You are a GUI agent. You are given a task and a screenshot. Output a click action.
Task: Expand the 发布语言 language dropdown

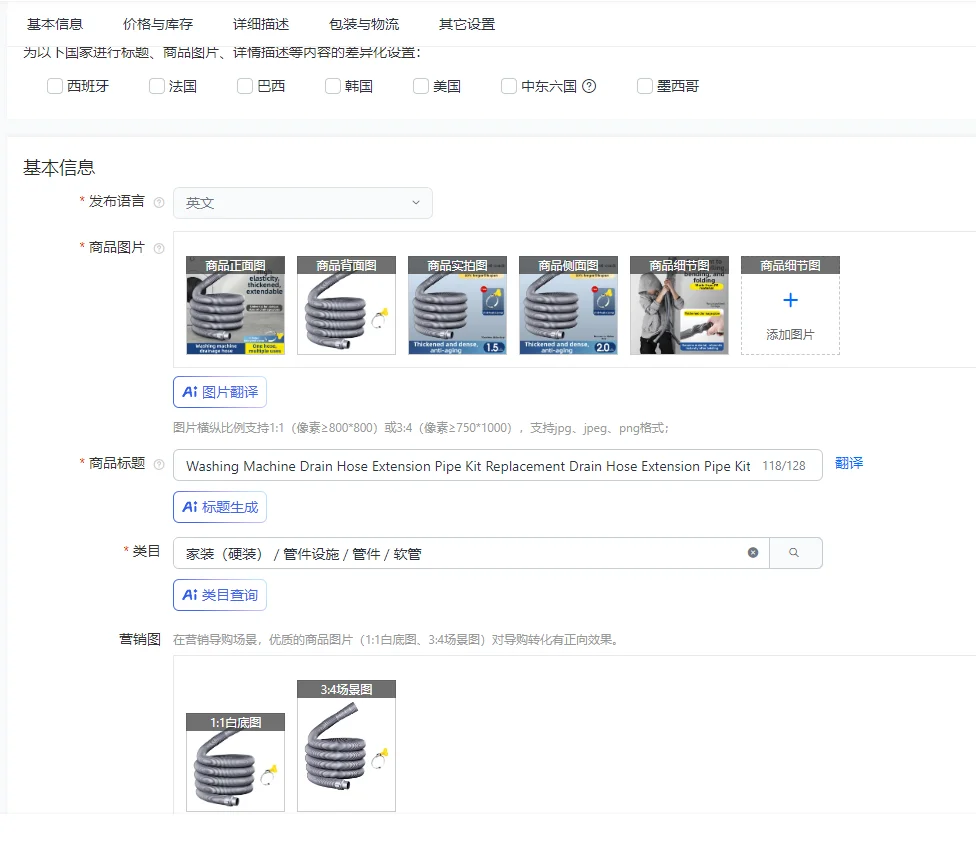[303, 203]
